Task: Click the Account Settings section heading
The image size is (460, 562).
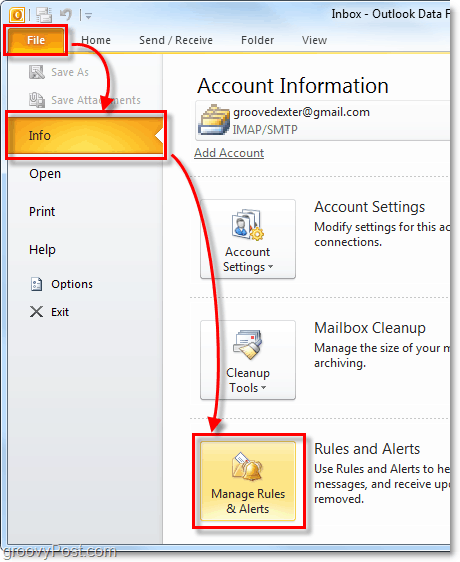Action: point(369,207)
